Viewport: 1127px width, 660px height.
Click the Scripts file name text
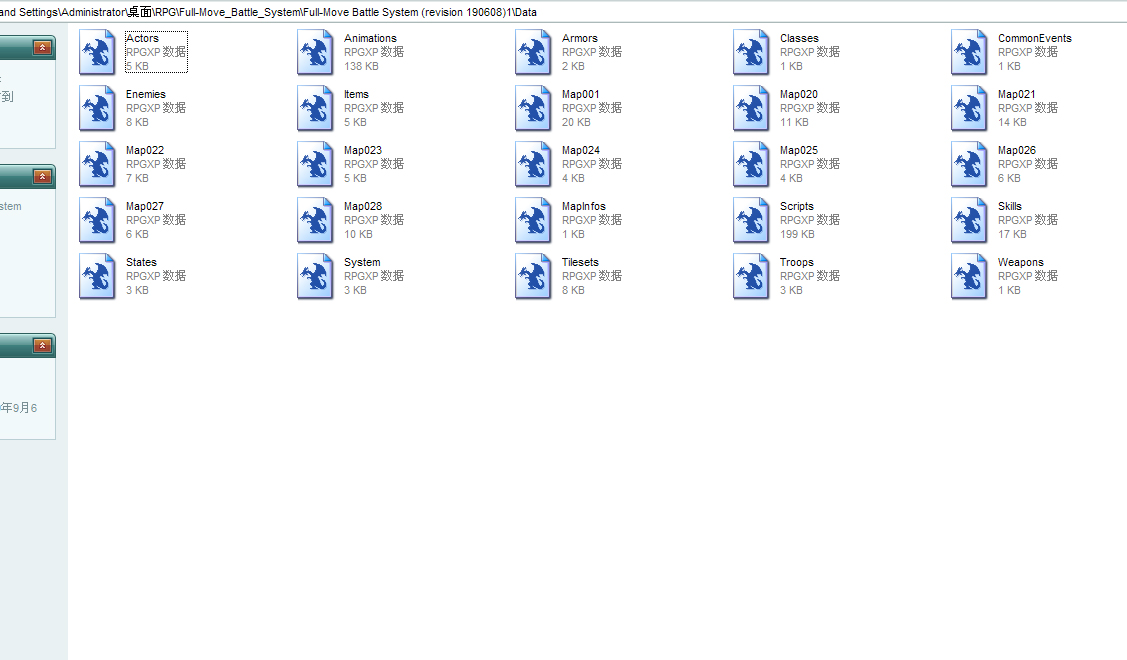[796, 206]
